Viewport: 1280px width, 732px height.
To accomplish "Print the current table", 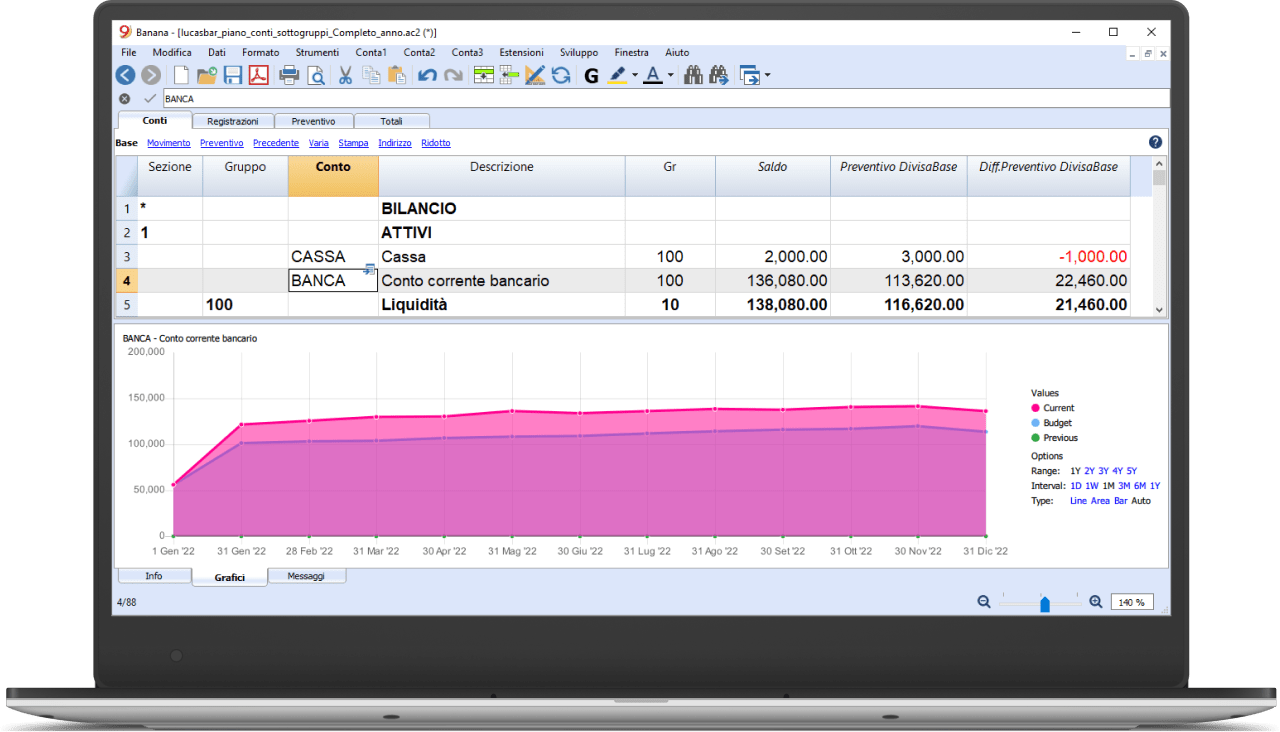I will click(289, 75).
